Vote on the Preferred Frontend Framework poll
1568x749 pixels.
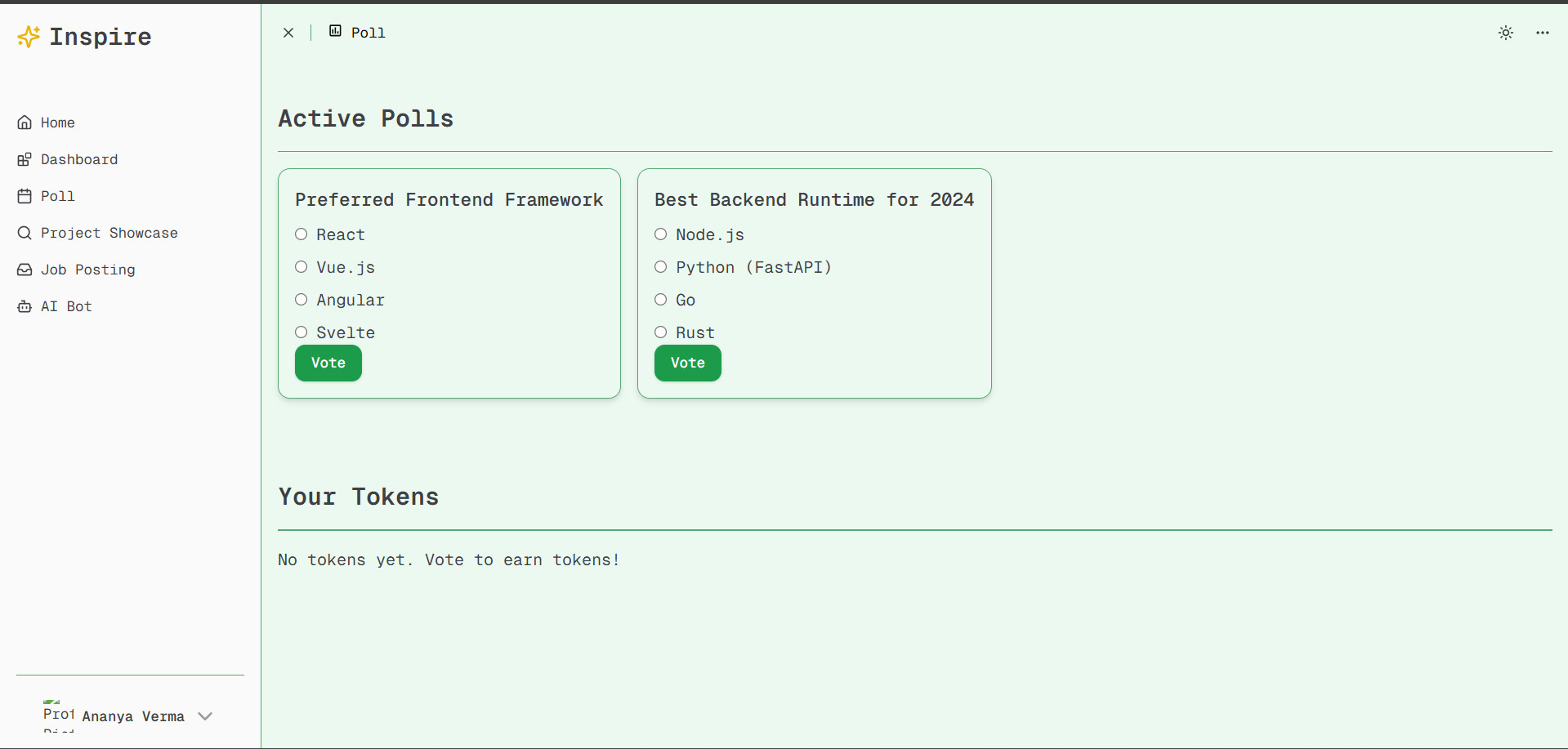pyautogui.click(x=328, y=363)
